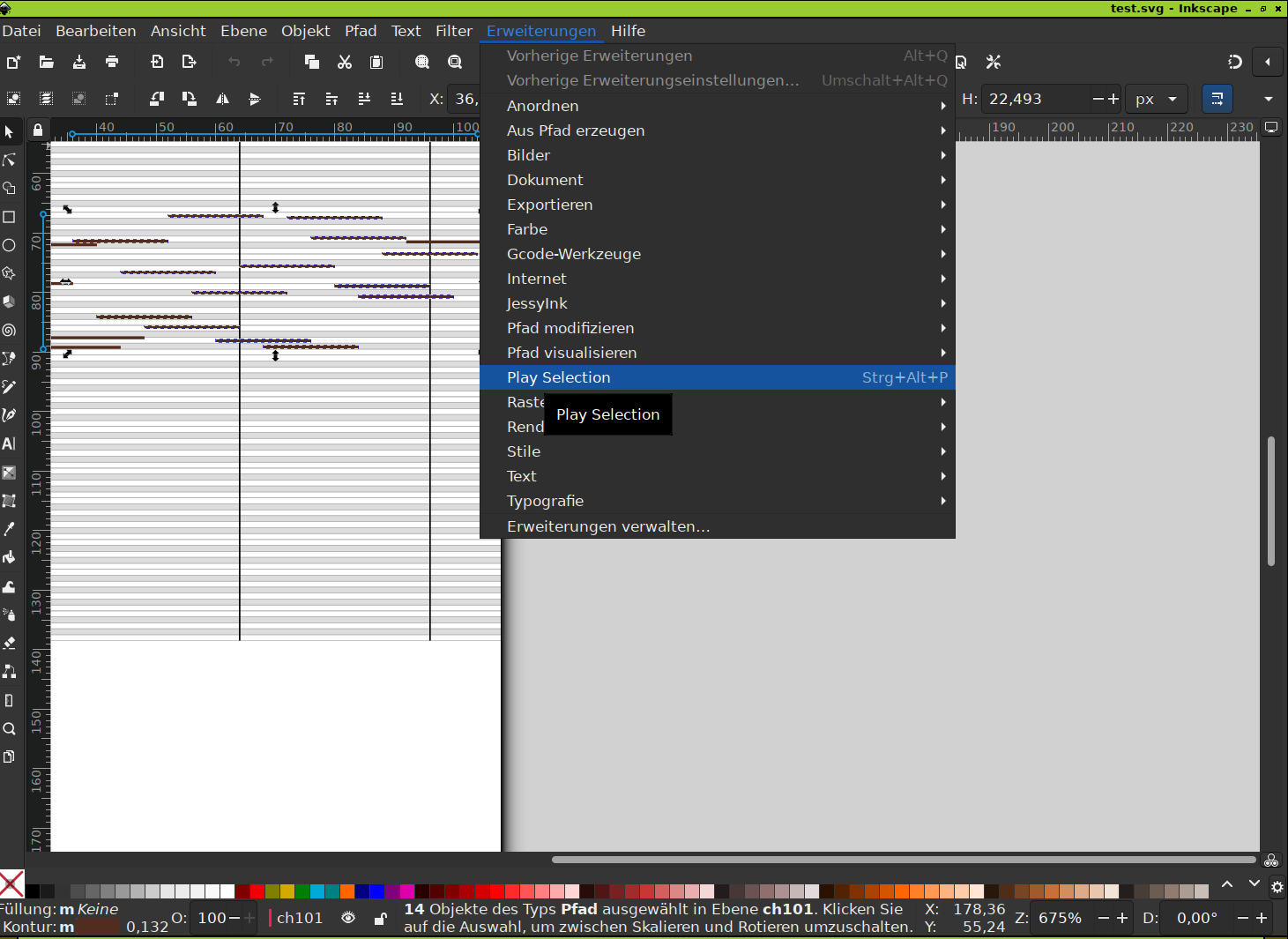
Task: Pick the Paint Bucket fill tool
Action: [x=10, y=557]
